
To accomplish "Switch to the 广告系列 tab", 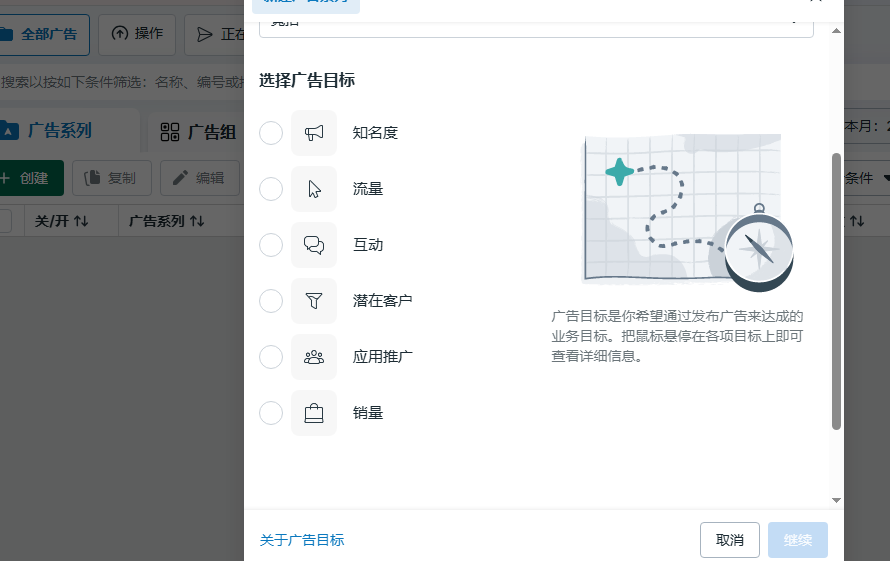I will 60,130.
